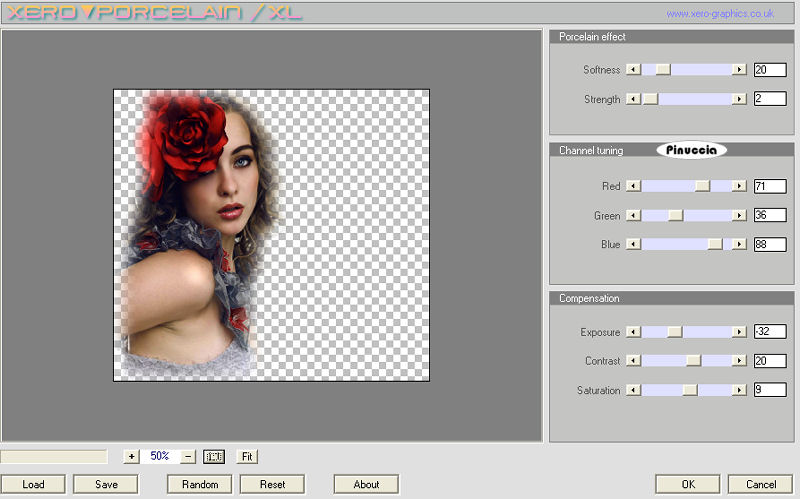The image size is (800, 499).
Task: Zoom in with the plus button
Action: 132,456
